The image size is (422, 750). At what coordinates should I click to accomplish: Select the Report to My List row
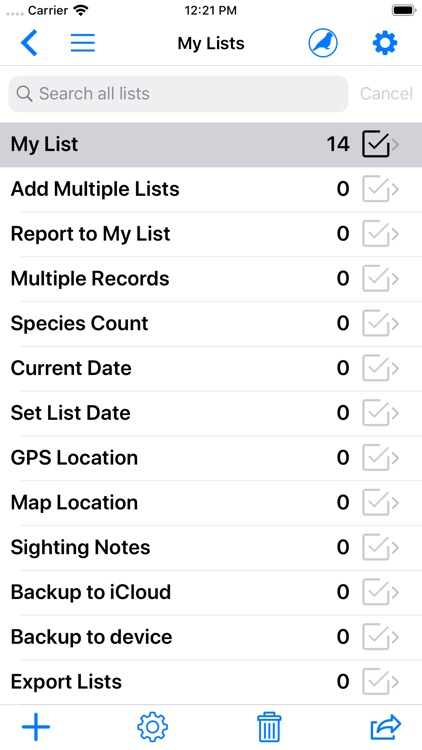click(211, 234)
